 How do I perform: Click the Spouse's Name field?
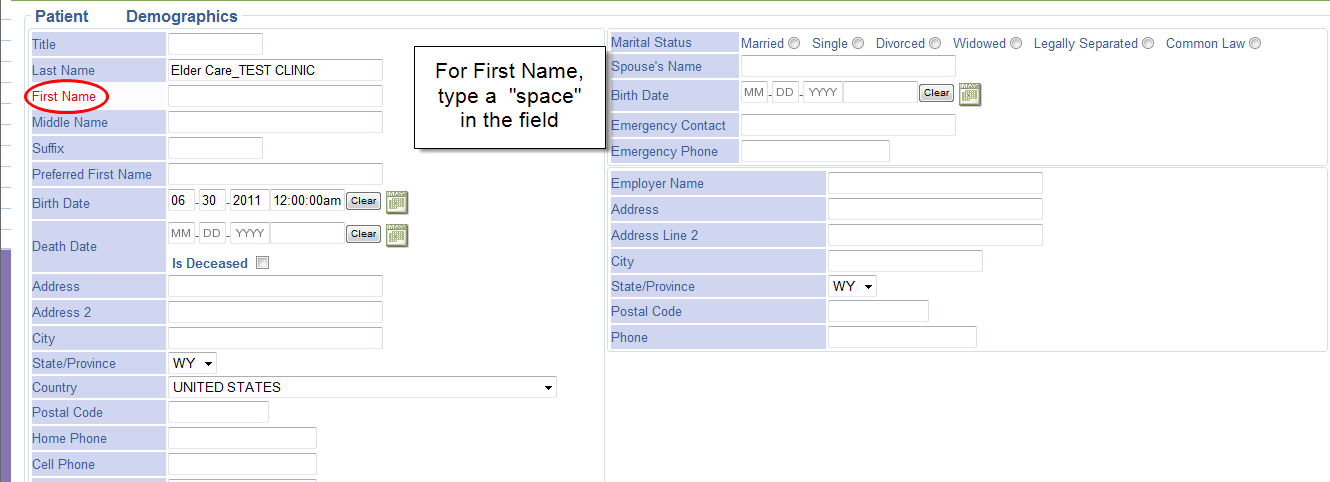click(x=848, y=66)
